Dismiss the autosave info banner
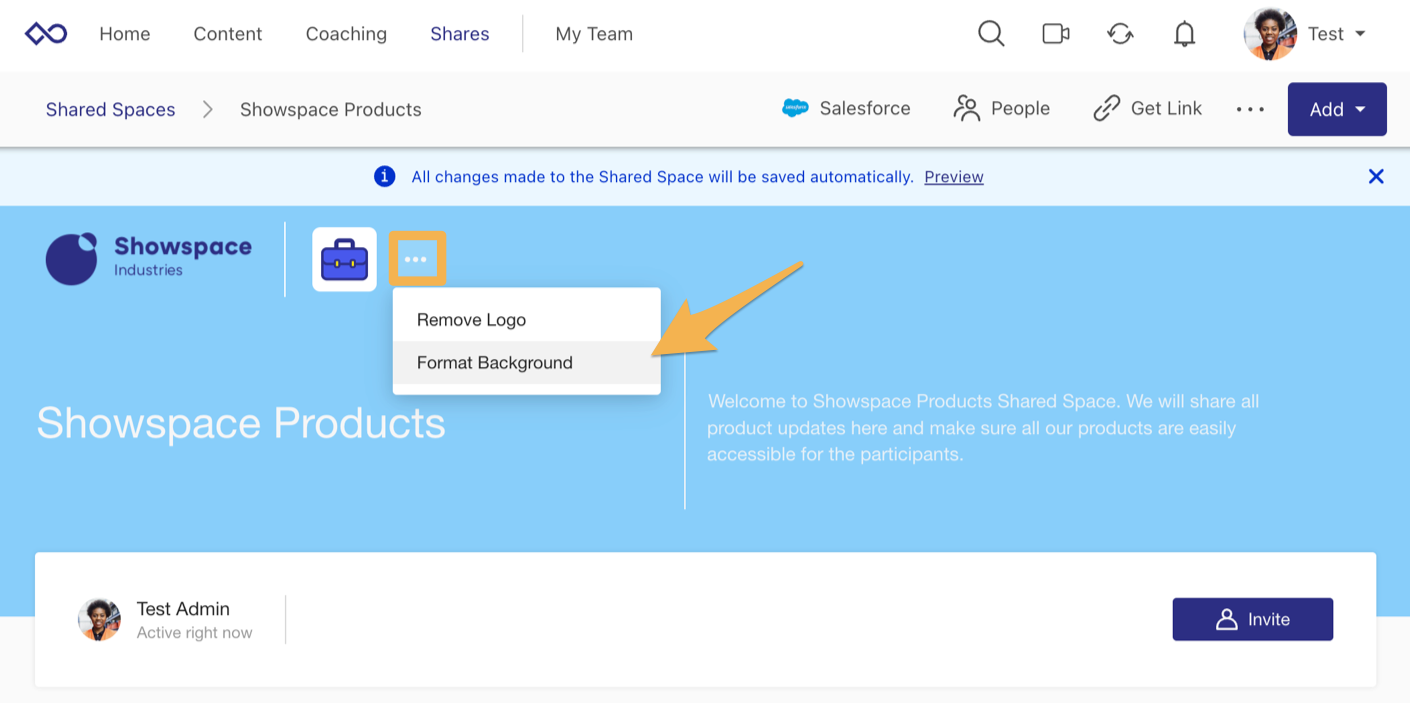Viewport: 1410px width, 703px height. pos(1376,177)
